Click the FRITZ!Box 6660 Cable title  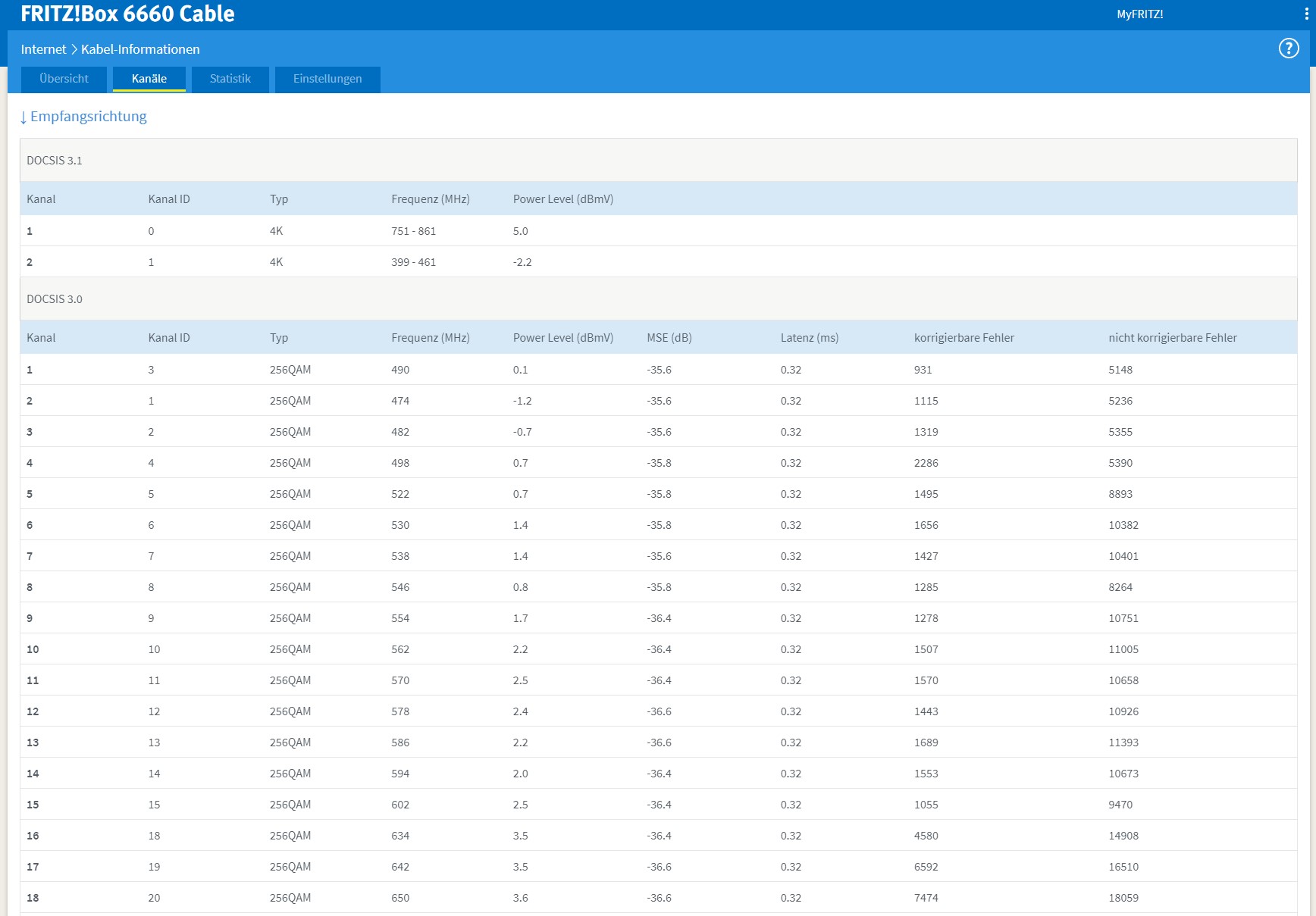click(127, 14)
